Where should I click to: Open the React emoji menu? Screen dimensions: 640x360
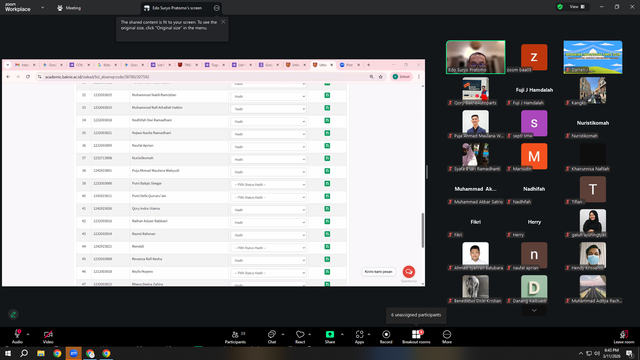300,337
